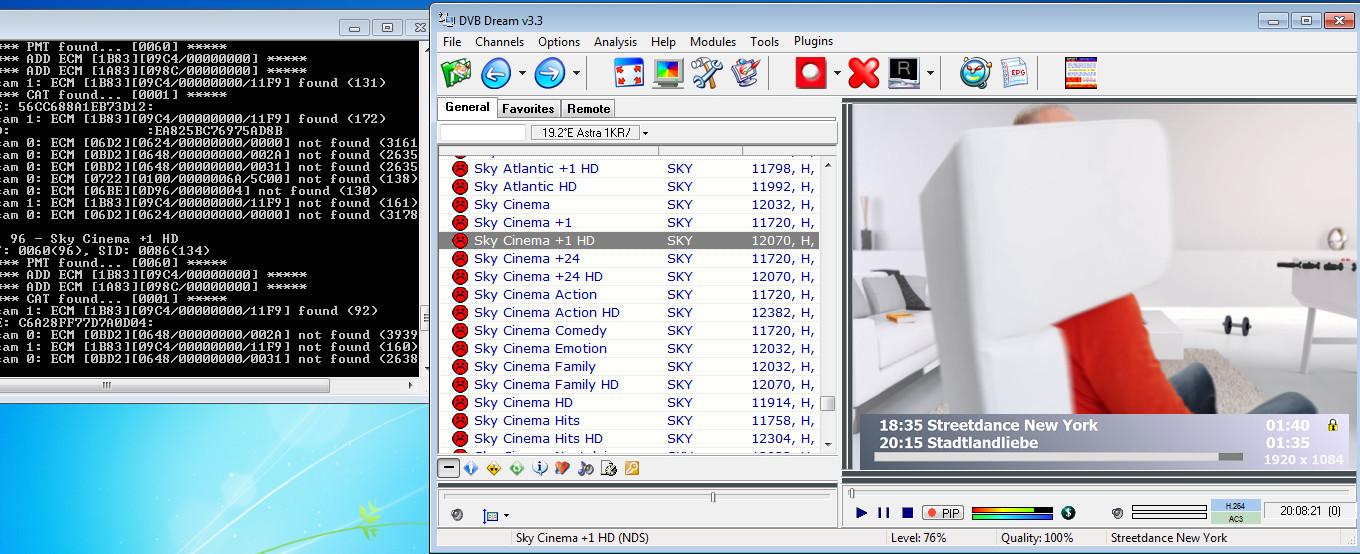Open the Options menu
This screenshot has width=1360, height=554.
click(x=559, y=42)
